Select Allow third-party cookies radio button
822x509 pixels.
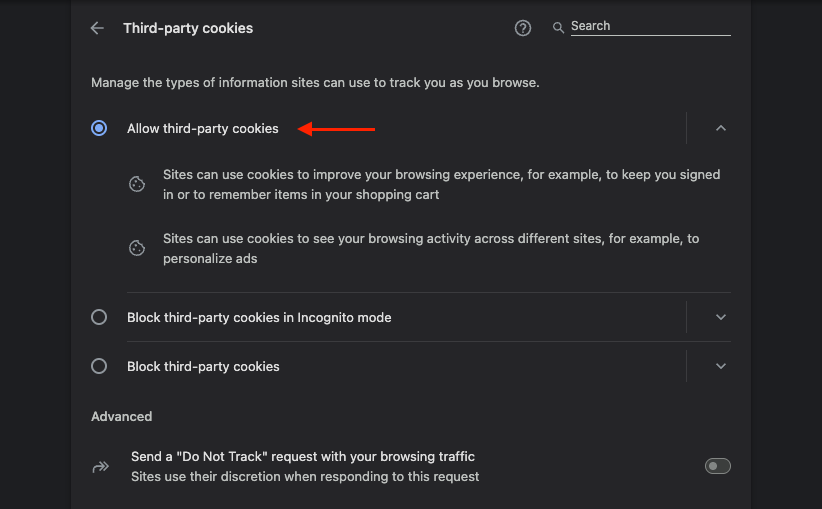(99, 128)
